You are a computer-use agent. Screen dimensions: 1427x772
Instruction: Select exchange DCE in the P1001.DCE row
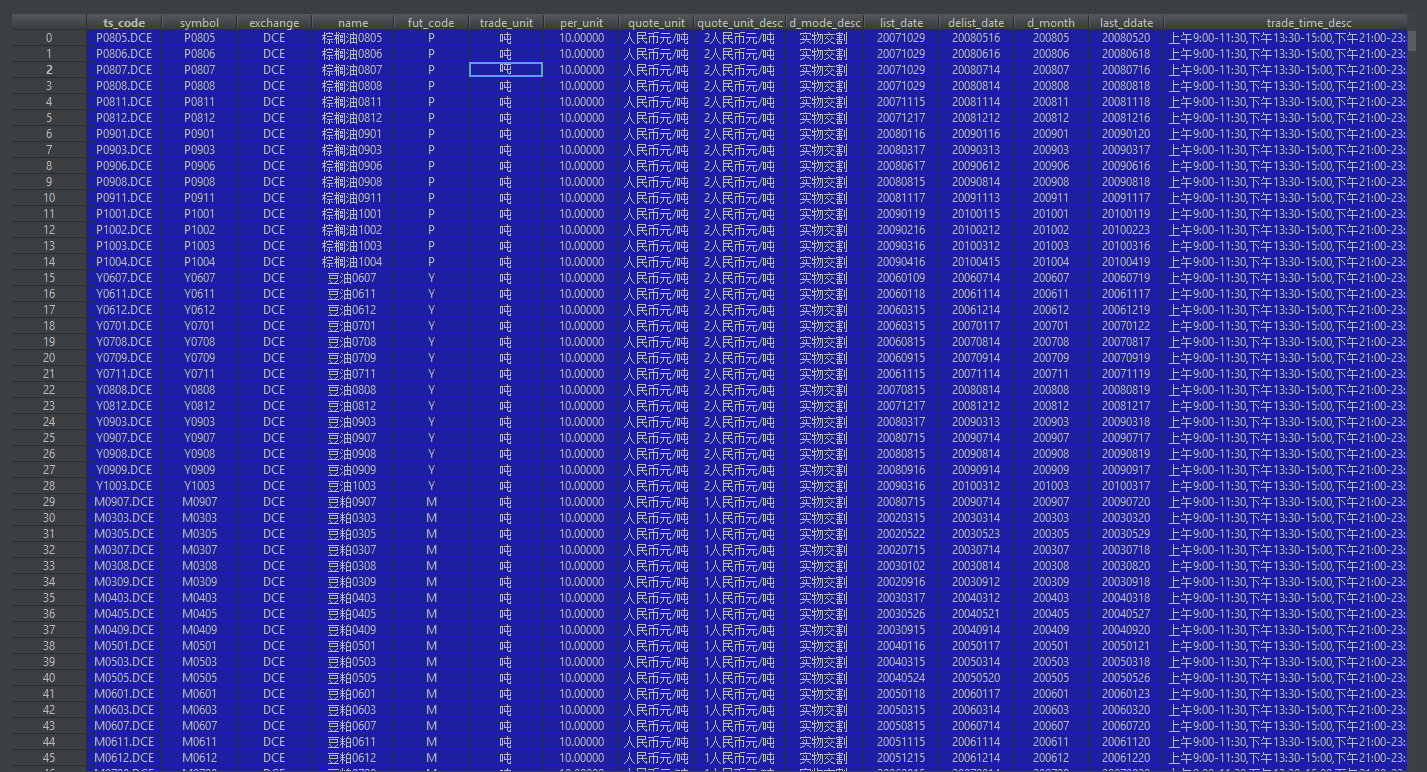coord(274,214)
